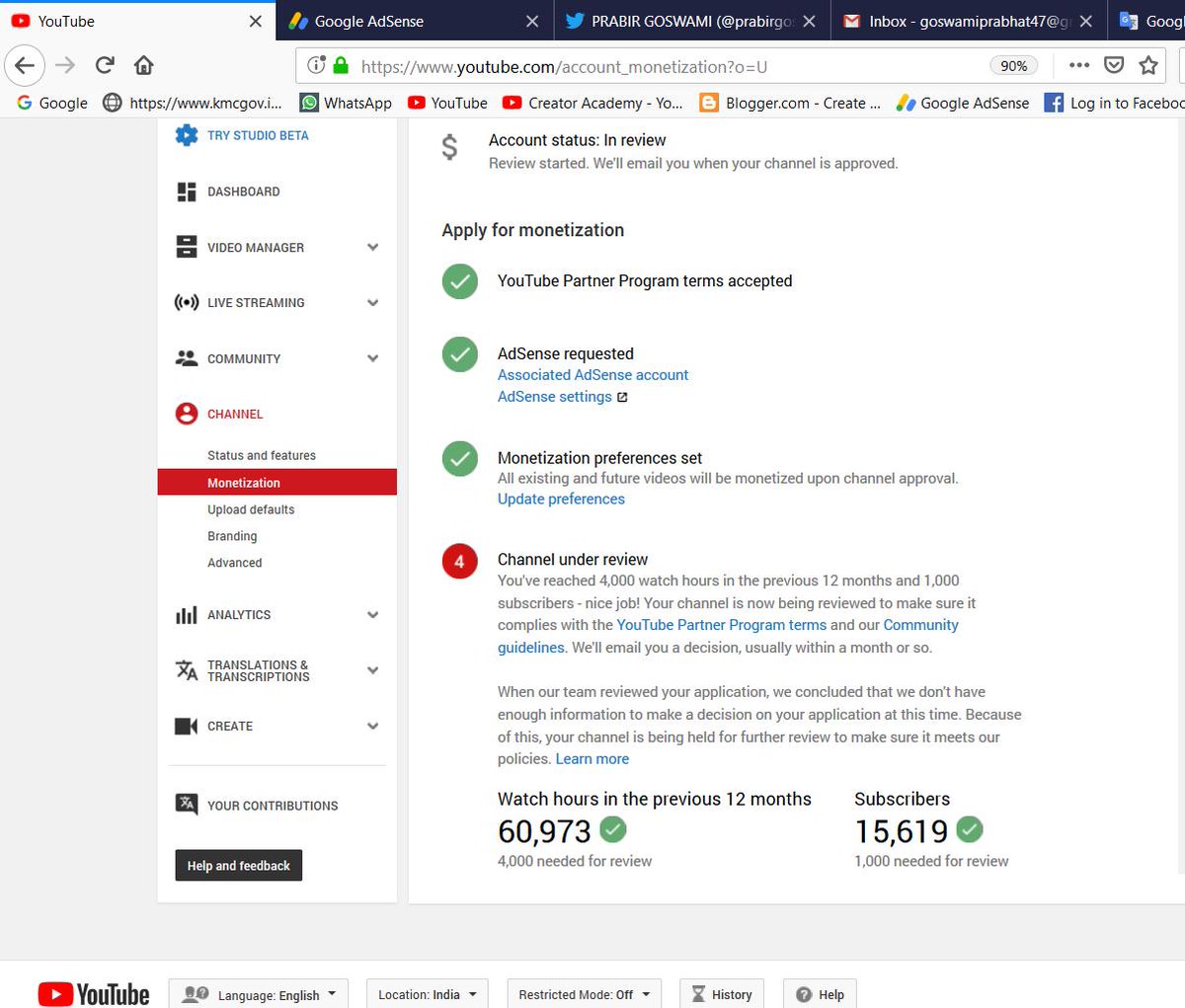
Task: Click the Learn more link
Action: coord(592,758)
